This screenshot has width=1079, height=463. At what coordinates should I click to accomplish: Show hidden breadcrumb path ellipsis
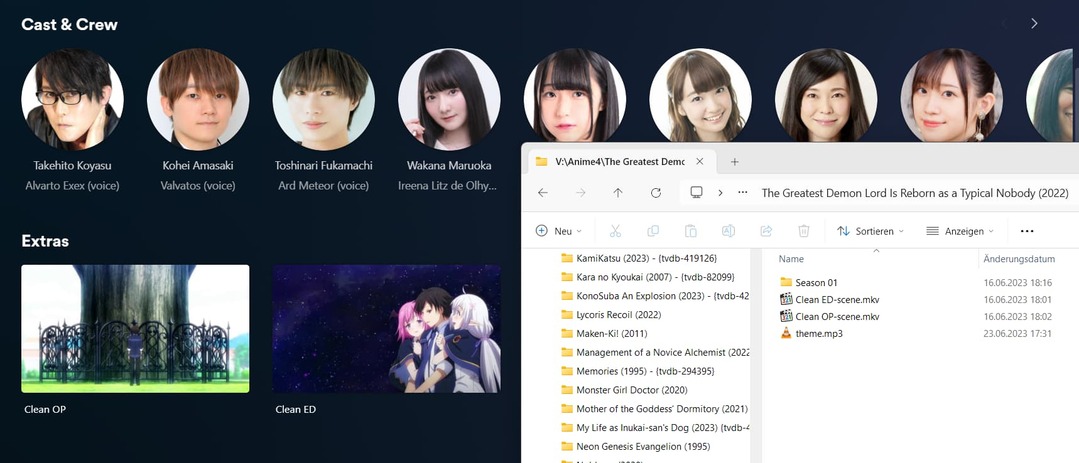[x=743, y=193]
